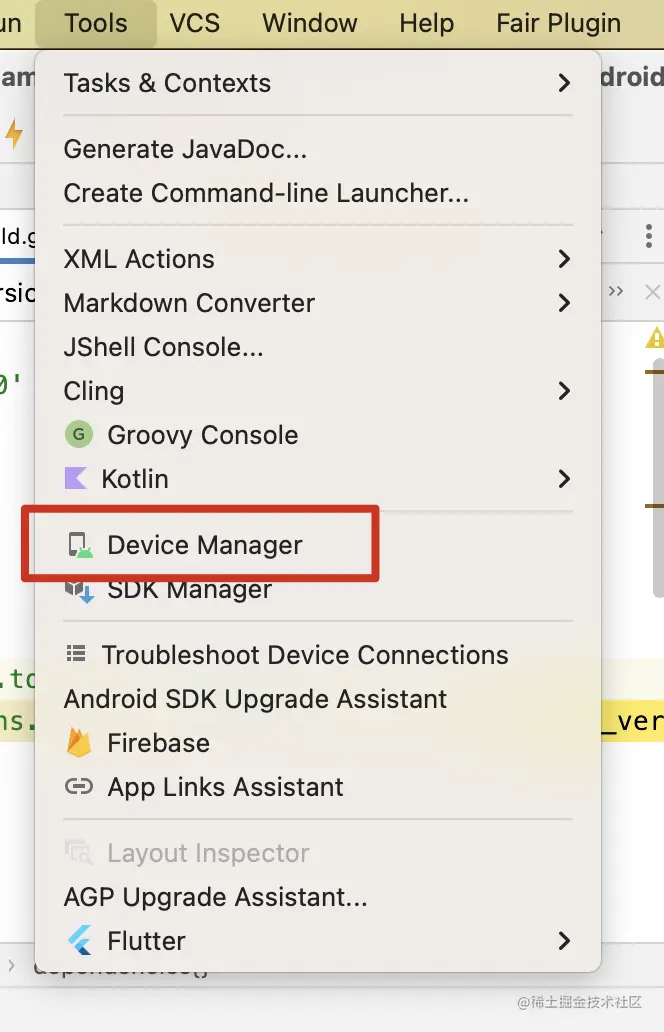This screenshot has width=664, height=1032.
Task: Click the Kotlin logo icon
Action: pos(76,479)
